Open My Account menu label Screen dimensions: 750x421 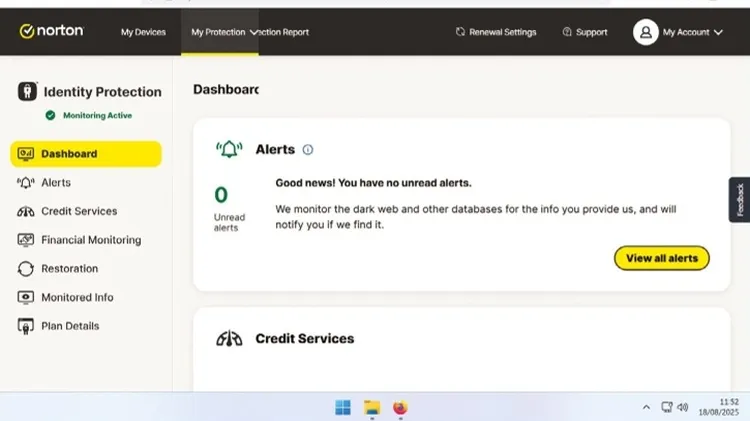685,32
